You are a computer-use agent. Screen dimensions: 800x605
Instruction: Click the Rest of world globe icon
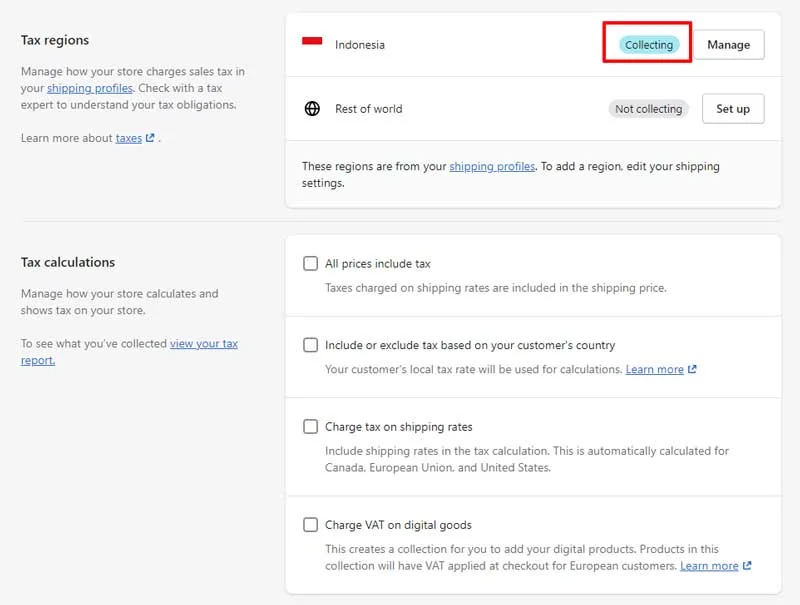point(312,109)
